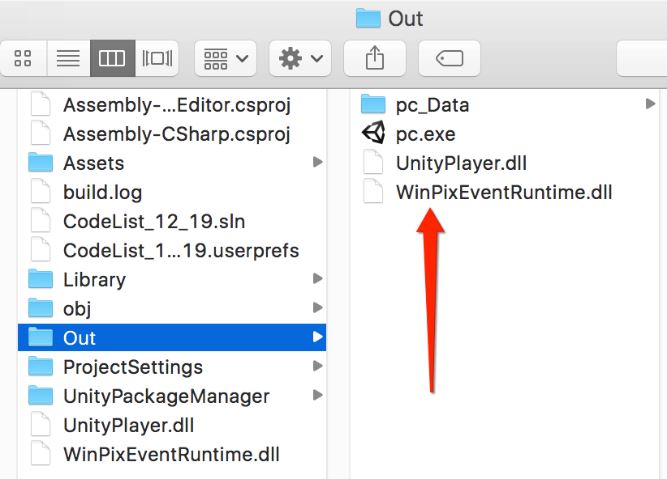
Task: Select column view button
Action: point(111,59)
